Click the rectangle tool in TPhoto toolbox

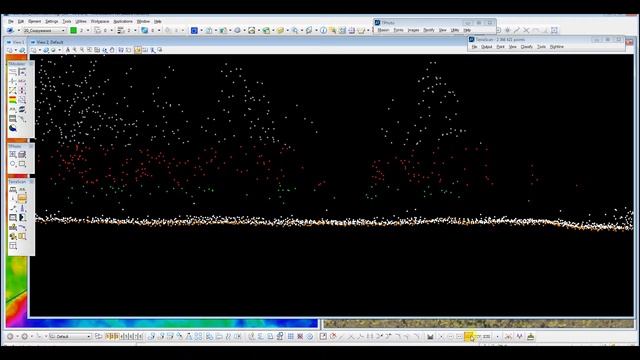[22, 164]
